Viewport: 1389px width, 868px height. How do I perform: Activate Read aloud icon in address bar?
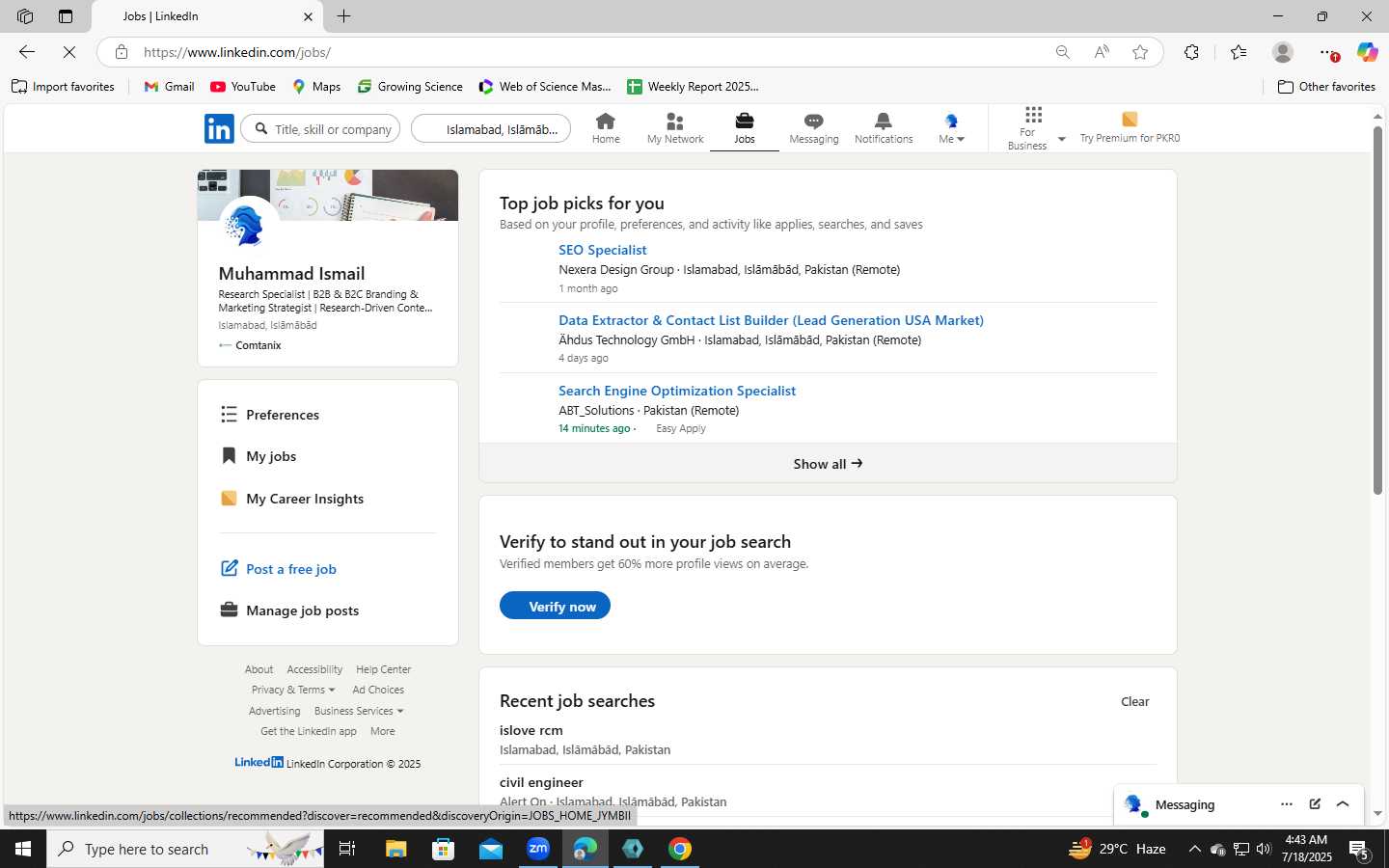[1102, 52]
